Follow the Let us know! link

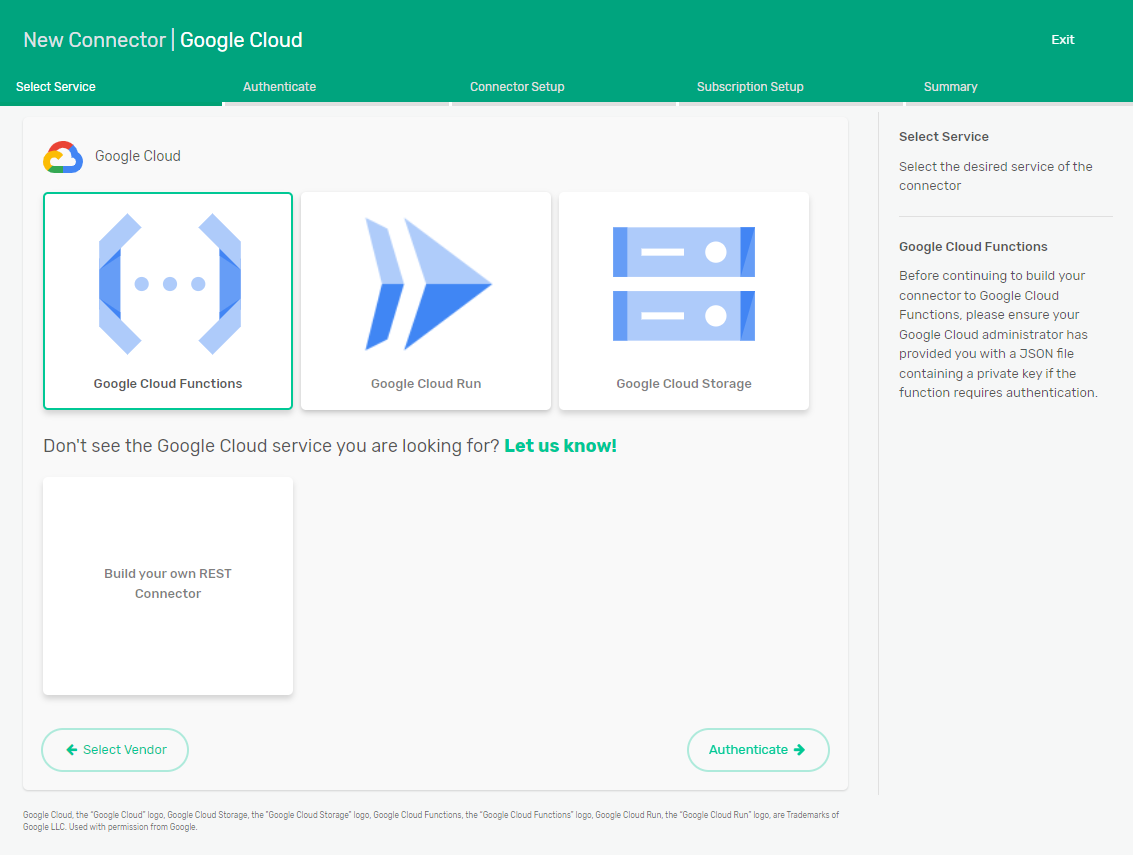coord(560,446)
